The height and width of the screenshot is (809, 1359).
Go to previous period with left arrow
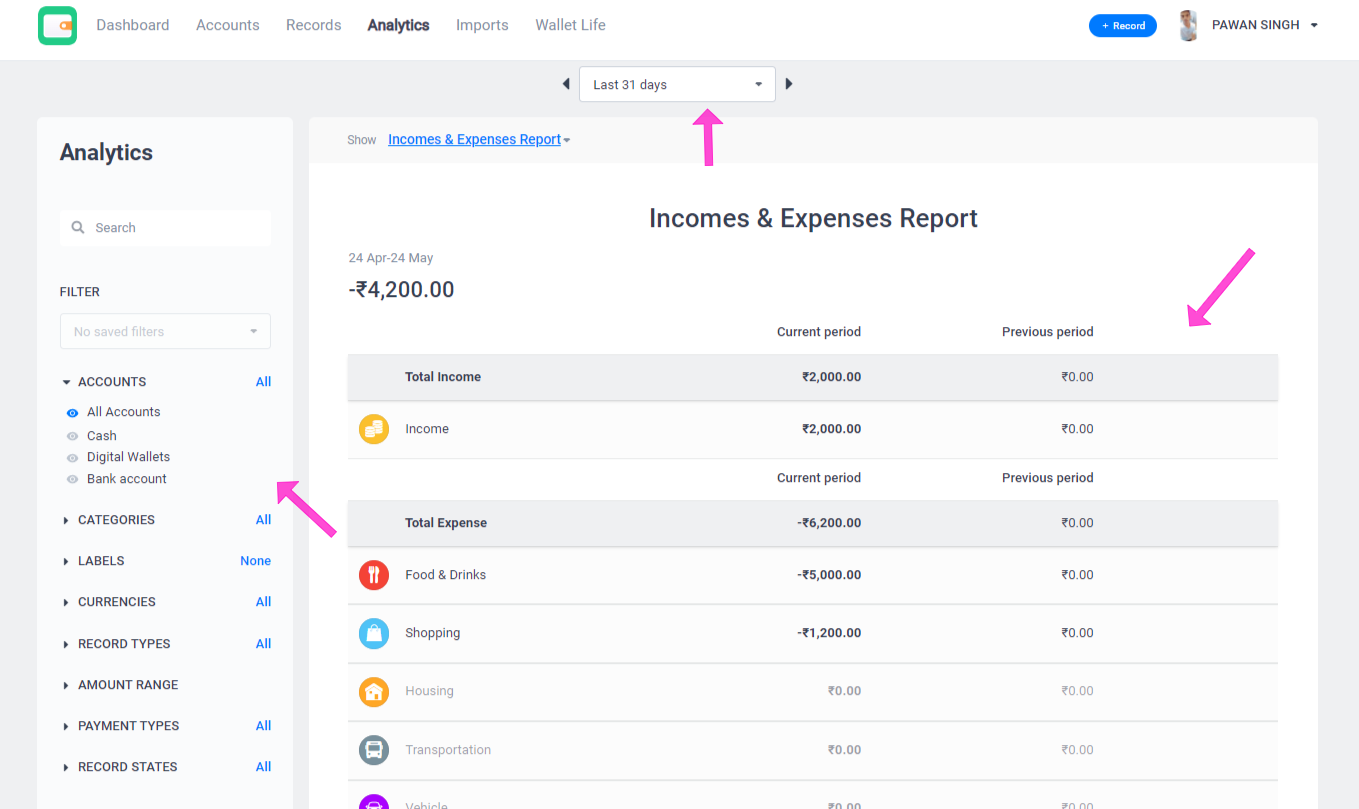pyautogui.click(x=566, y=84)
